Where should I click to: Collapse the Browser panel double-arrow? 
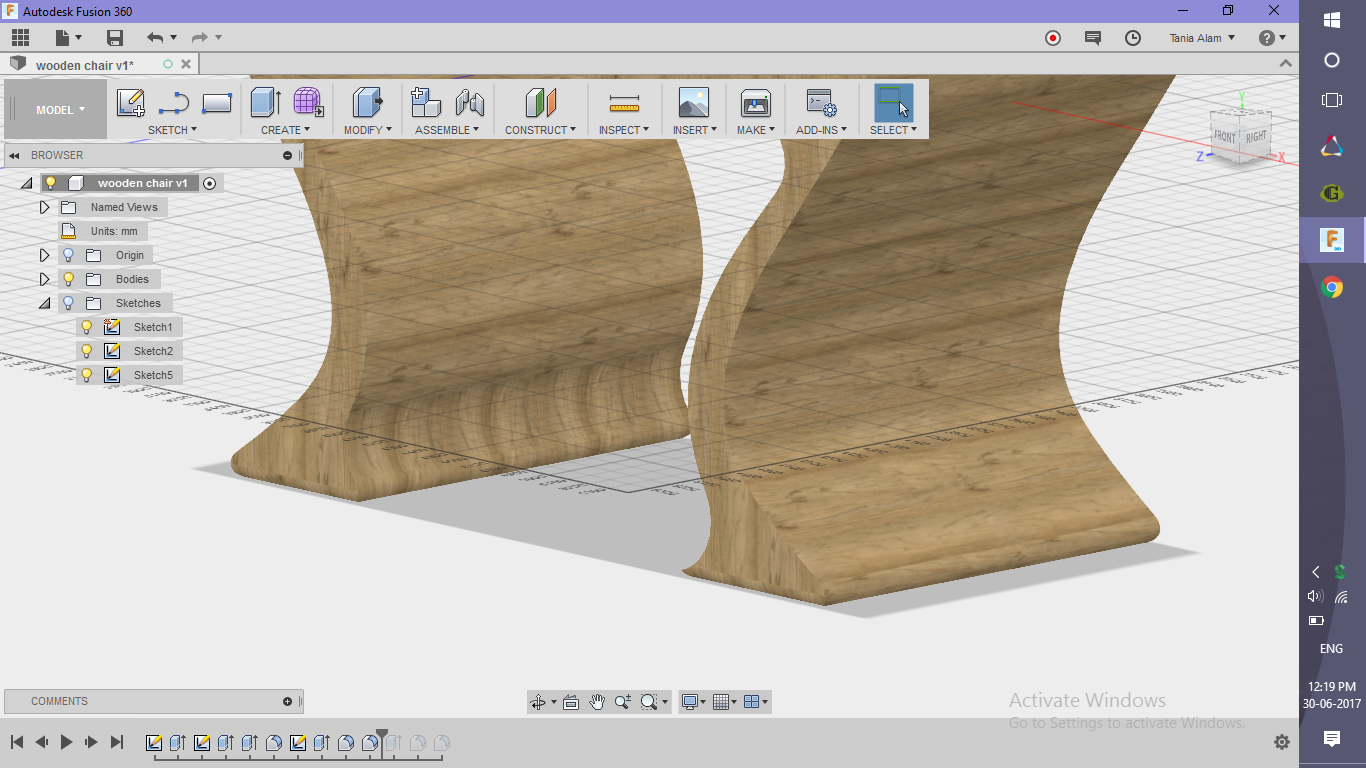[15, 155]
